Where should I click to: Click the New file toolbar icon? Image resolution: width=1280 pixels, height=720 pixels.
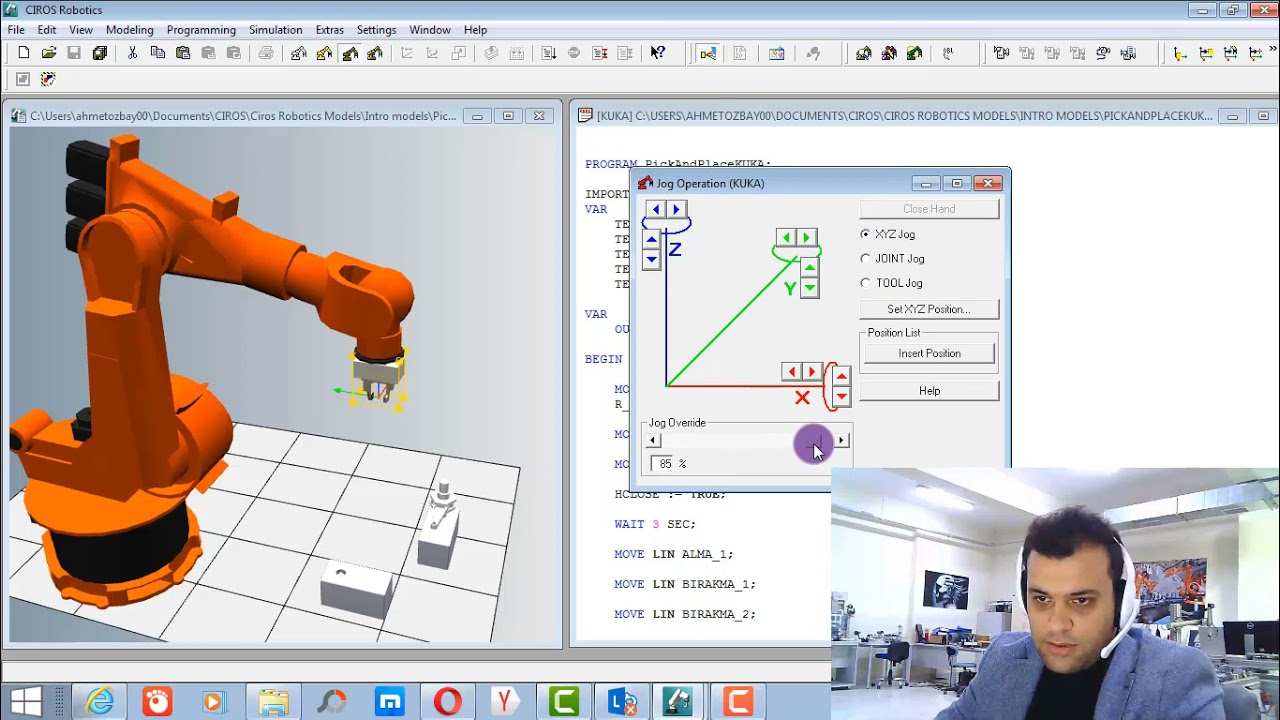click(23, 53)
